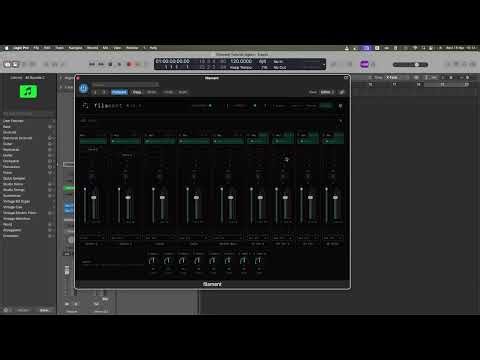Open the Track menu
480x360 pixels.
click(59, 48)
